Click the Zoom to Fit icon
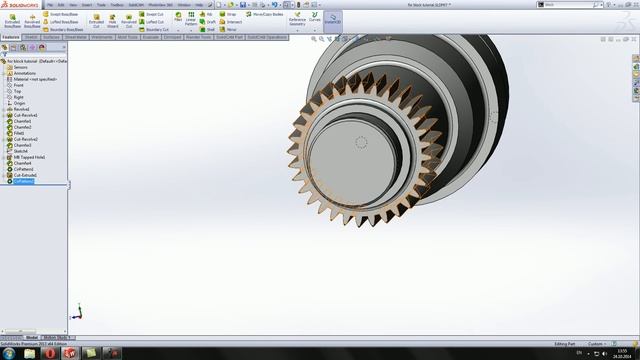 coord(314,39)
